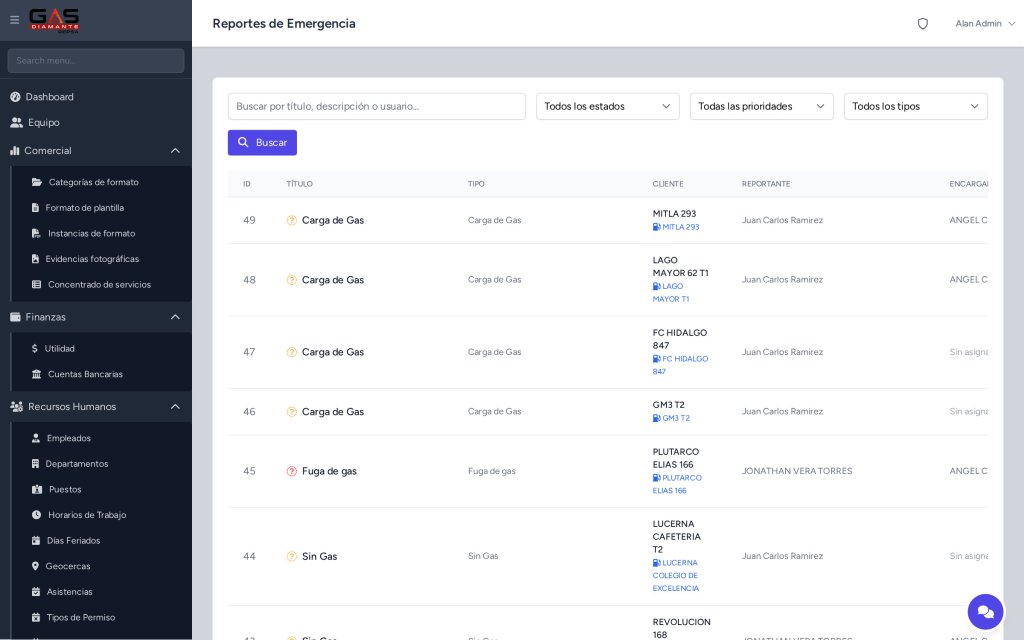Click the Fuga de gas title in row 45

(x=329, y=471)
